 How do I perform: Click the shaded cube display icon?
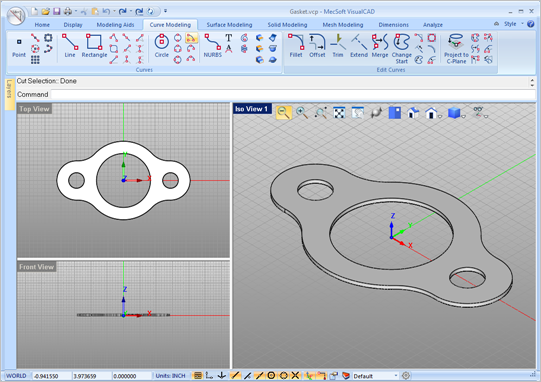click(454, 112)
